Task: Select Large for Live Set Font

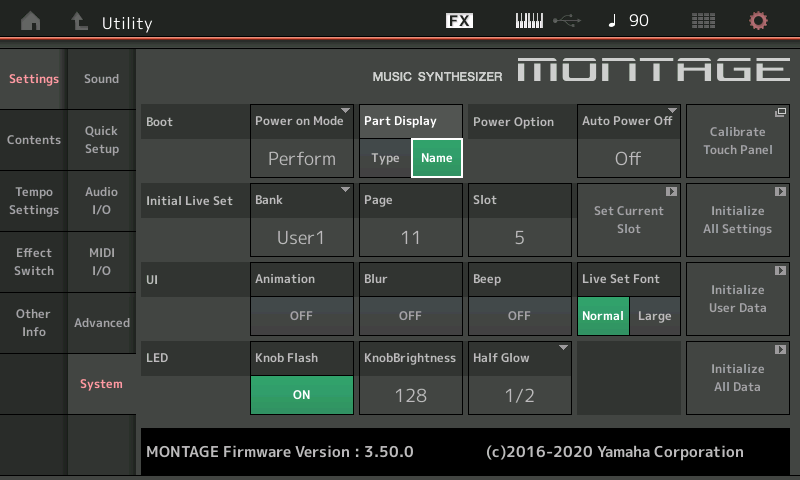Action: (655, 316)
